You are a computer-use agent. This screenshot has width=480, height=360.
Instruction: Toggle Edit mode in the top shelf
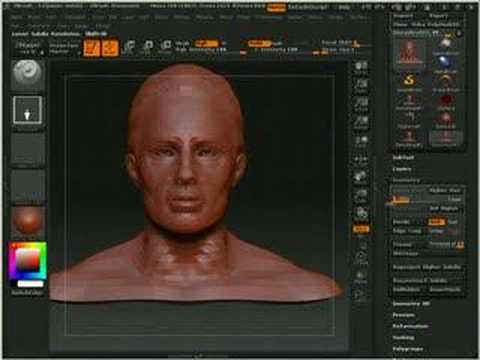91,48
